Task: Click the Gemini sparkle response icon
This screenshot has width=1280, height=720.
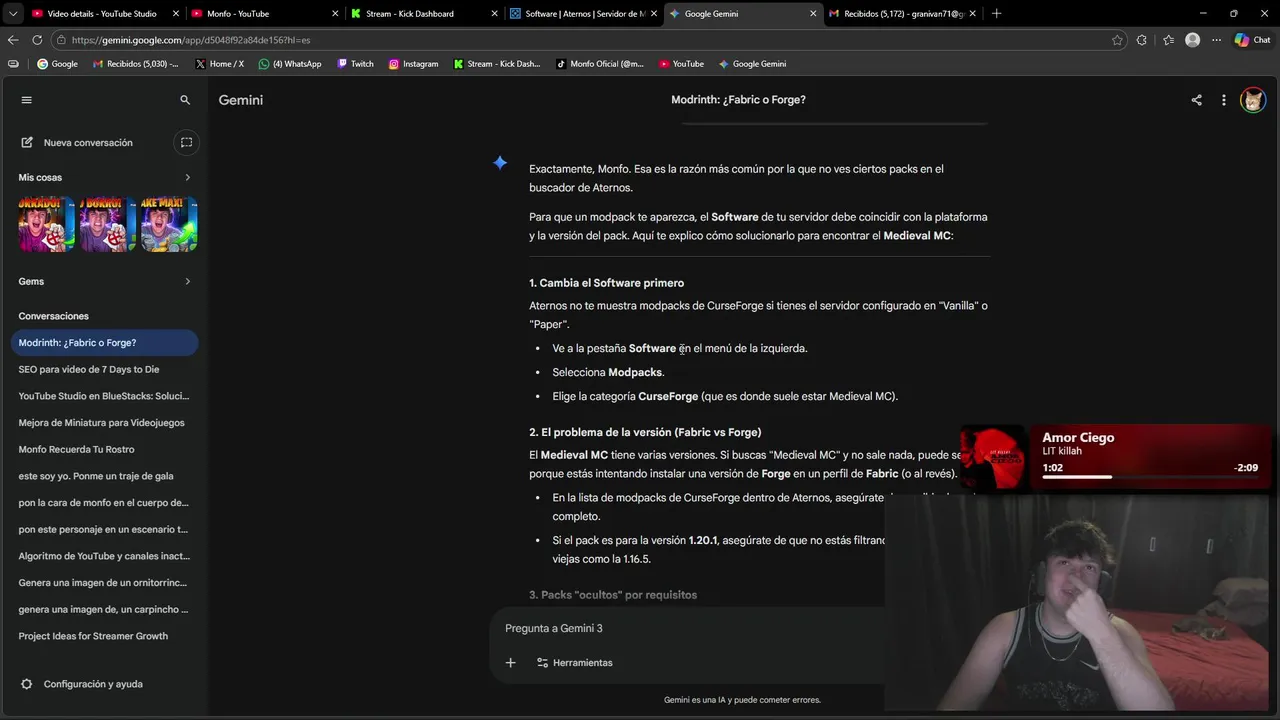Action: click(x=500, y=163)
